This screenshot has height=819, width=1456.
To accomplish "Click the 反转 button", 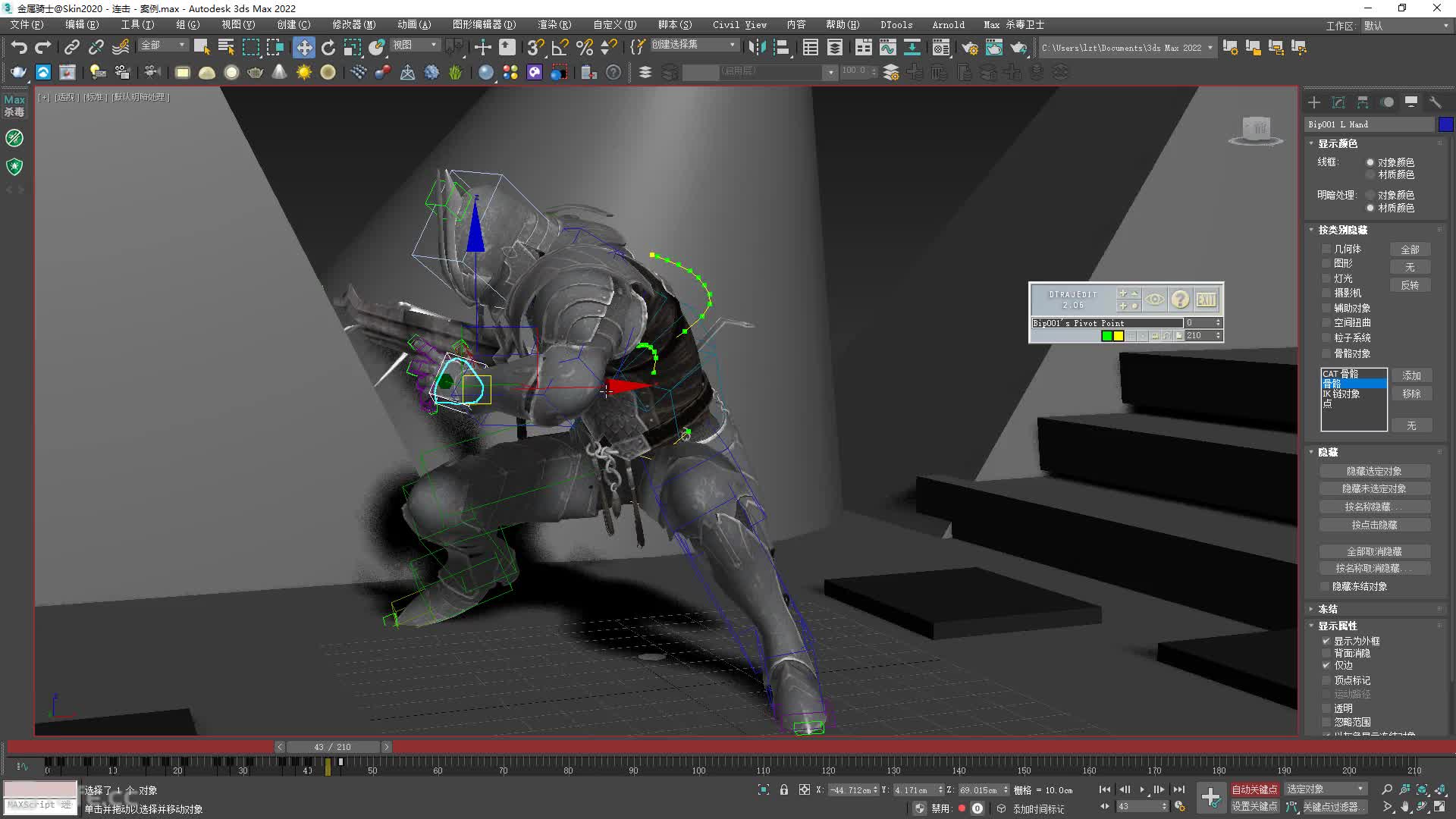I will (1410, 285).
